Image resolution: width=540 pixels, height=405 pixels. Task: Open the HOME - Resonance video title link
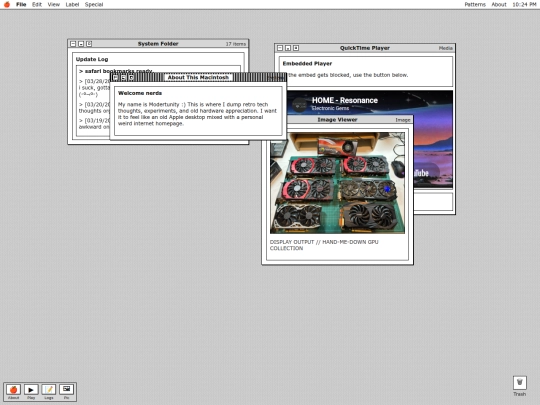pos(345,100)
